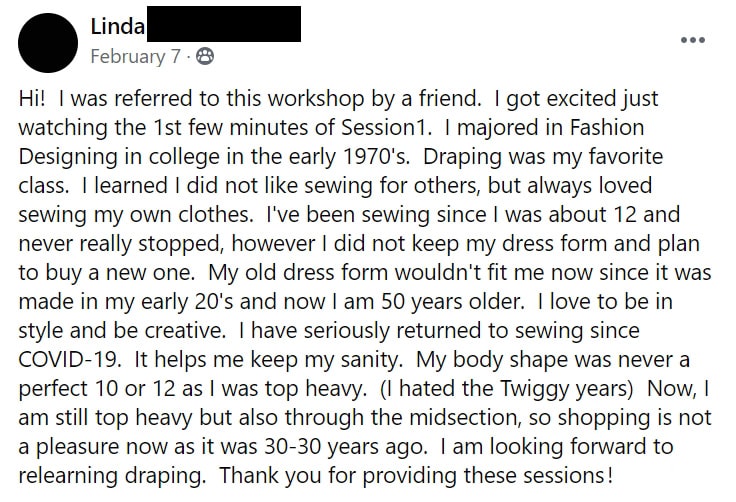Click the group members privacy icon
Image resolution: width=736 pixels, height=502 pixels.
[x=205, y=56]
